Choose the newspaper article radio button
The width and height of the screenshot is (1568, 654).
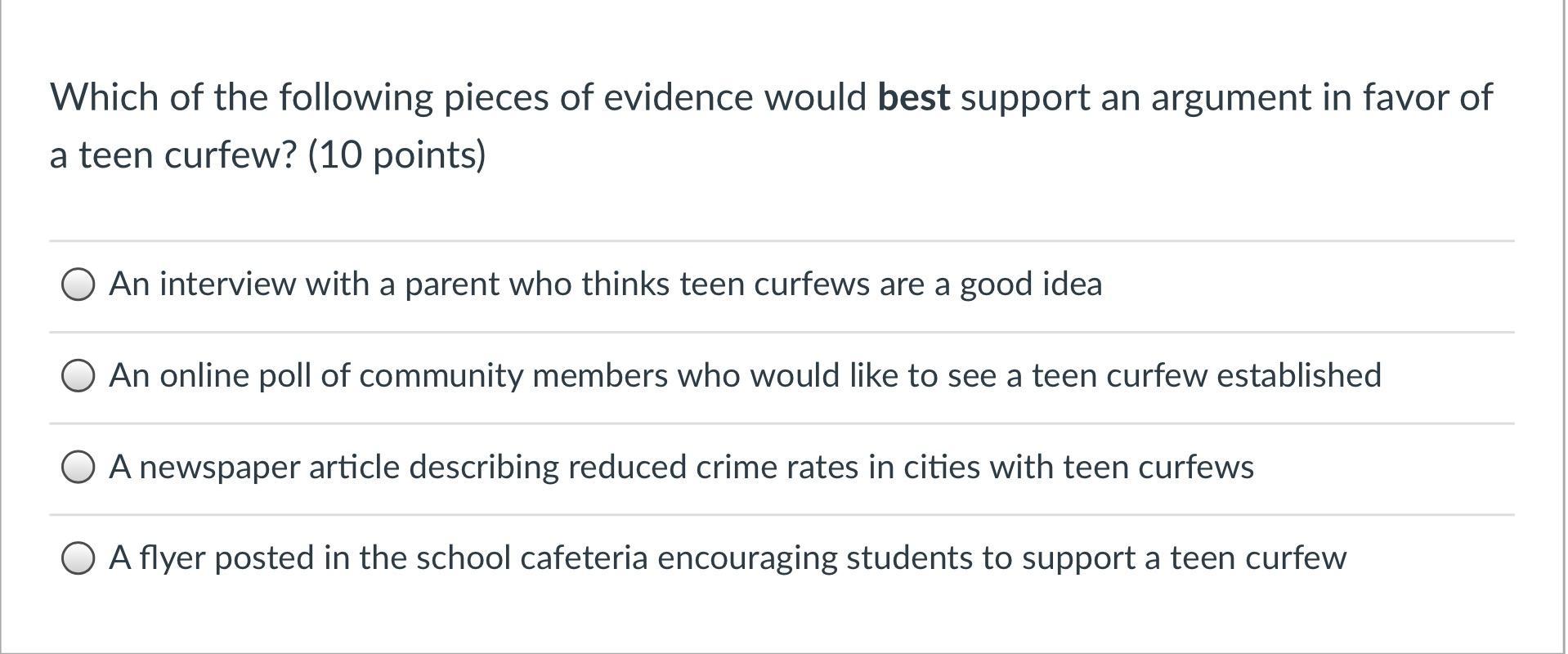(x=78, y=468)
